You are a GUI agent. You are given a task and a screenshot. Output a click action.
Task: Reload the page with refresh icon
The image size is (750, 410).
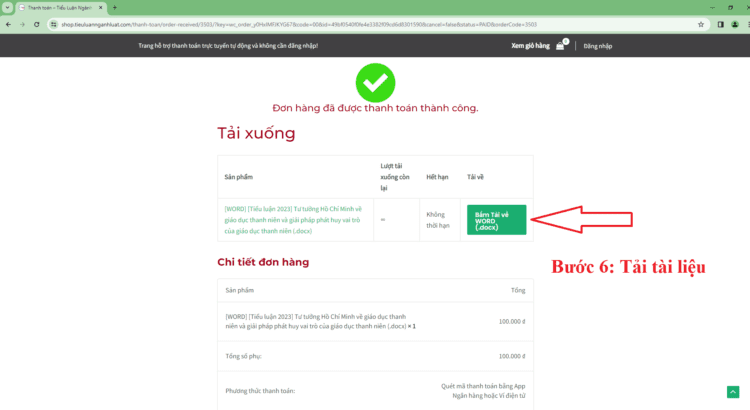37,24
